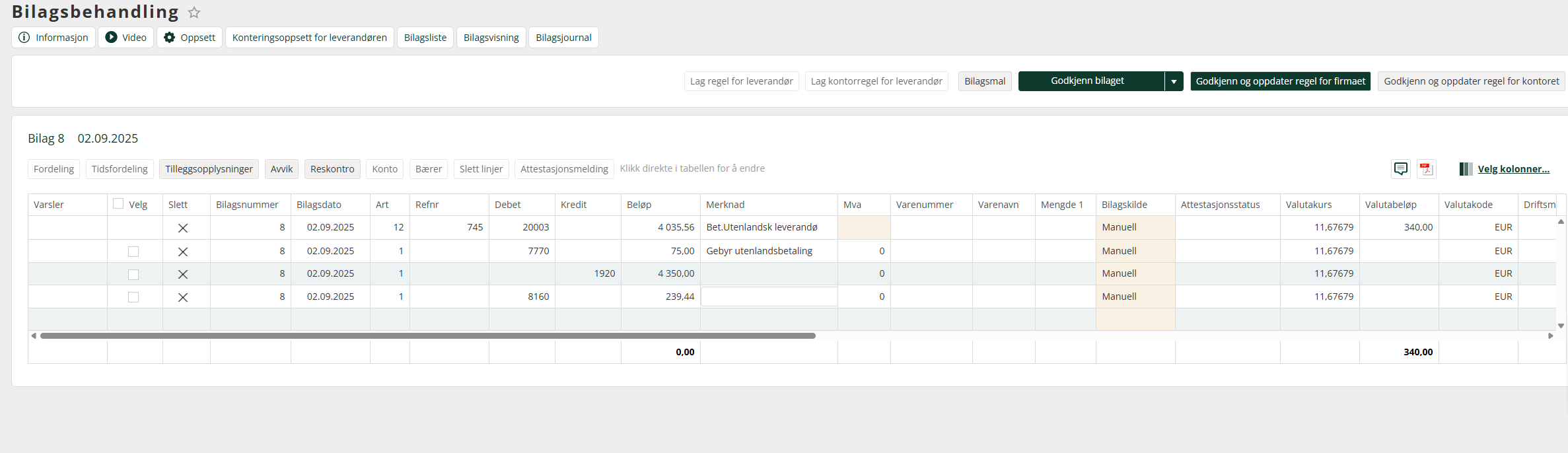The width and height of the screenshot is (1568, 453).
Task: Click the Avvik button
Action: [281, 169]
